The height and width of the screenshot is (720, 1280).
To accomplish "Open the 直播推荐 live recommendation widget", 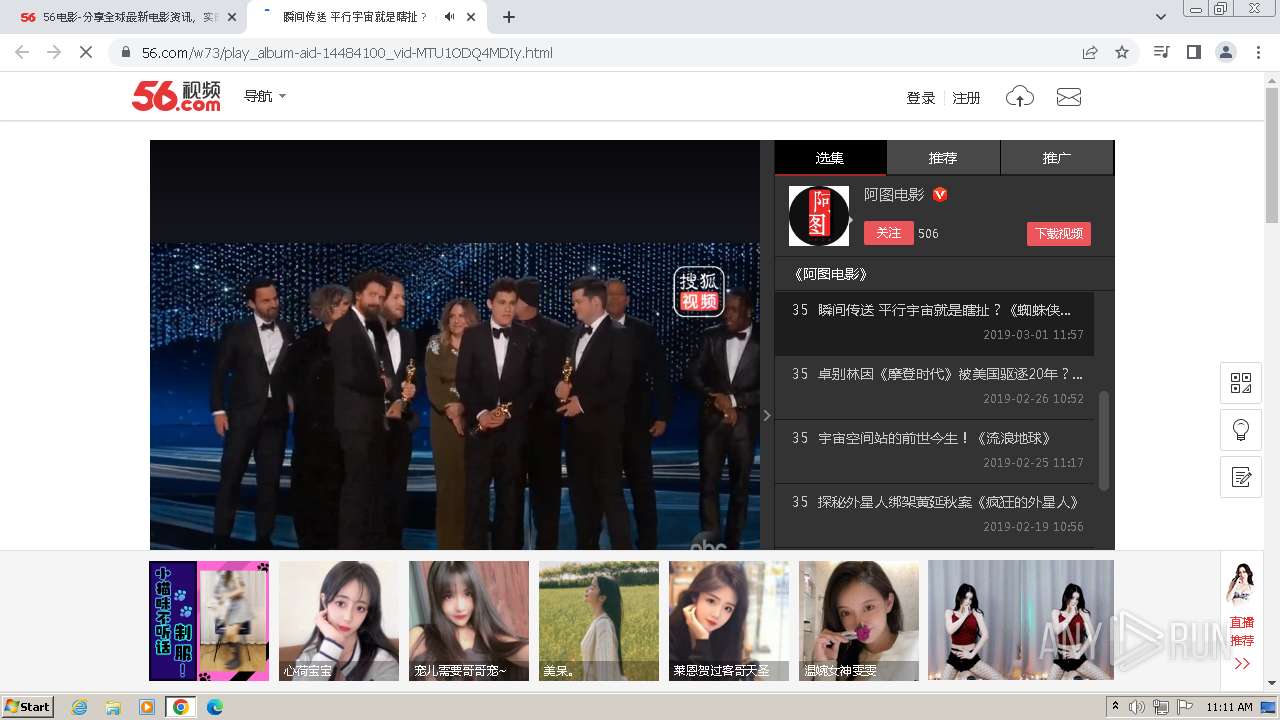I will (x=1241, y=620).
